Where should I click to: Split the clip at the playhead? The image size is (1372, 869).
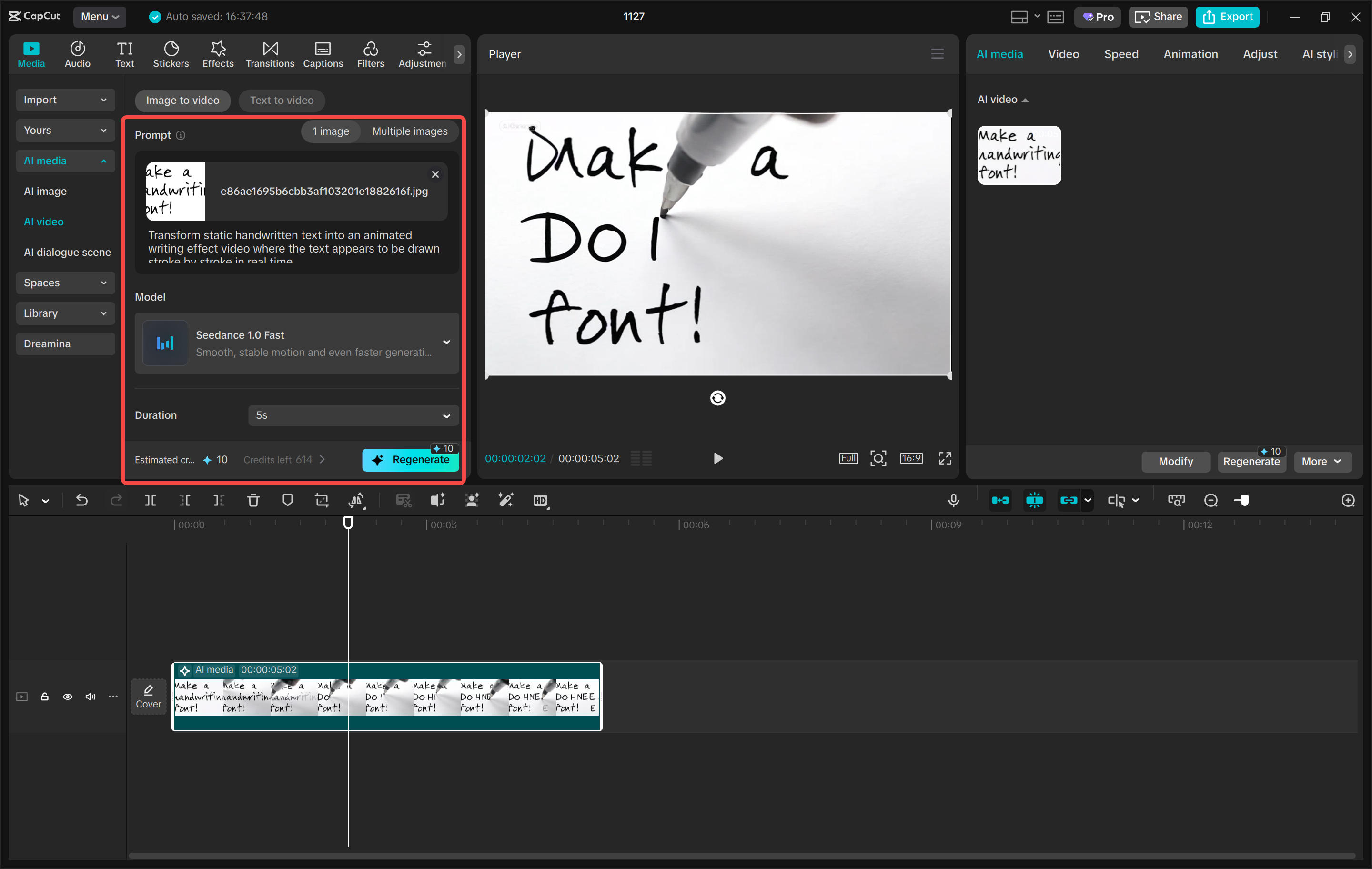151,500
